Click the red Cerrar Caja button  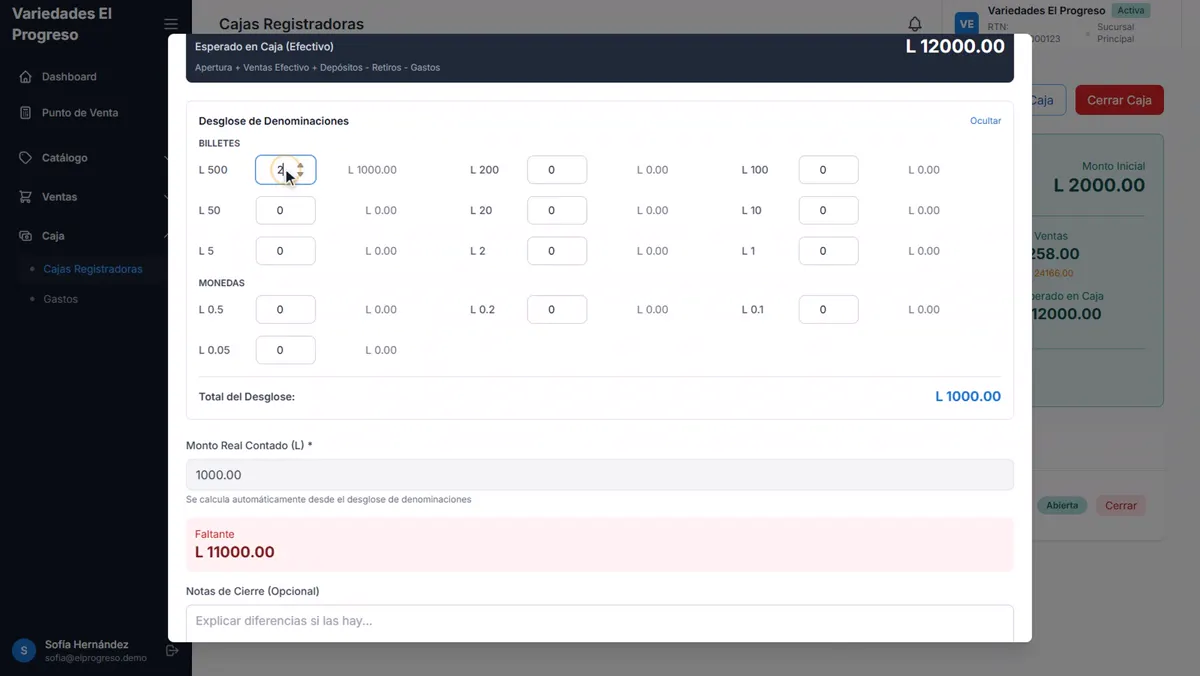1119,100
